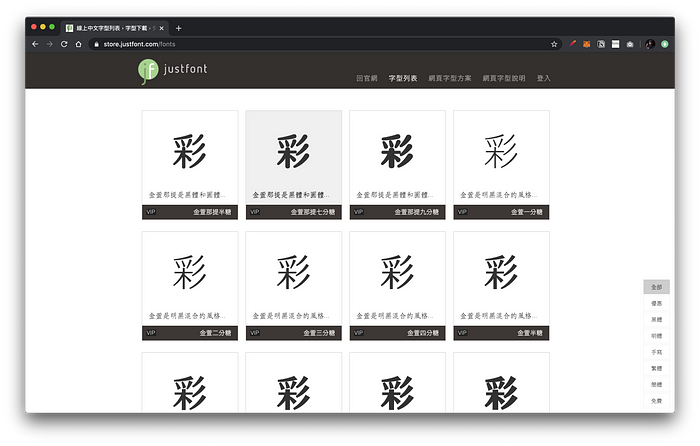Select the 線上中文字型列表 browser tab
This screenshot has width=700, height=446.
[115, 28]
